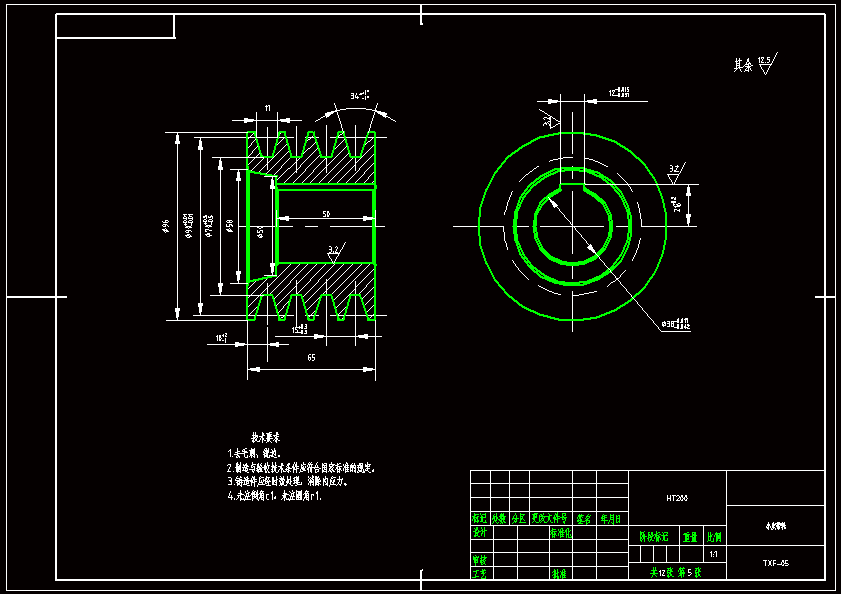The image size is (841, 594).
Task: Click the '处数' column header
Action: 499,518
